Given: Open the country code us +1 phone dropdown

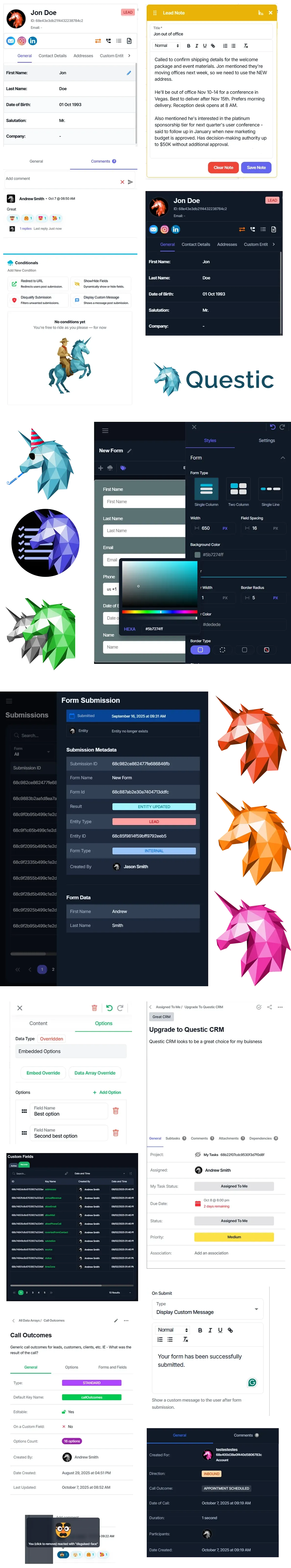Looking at the screenshot, I should (x=111, y=589).
